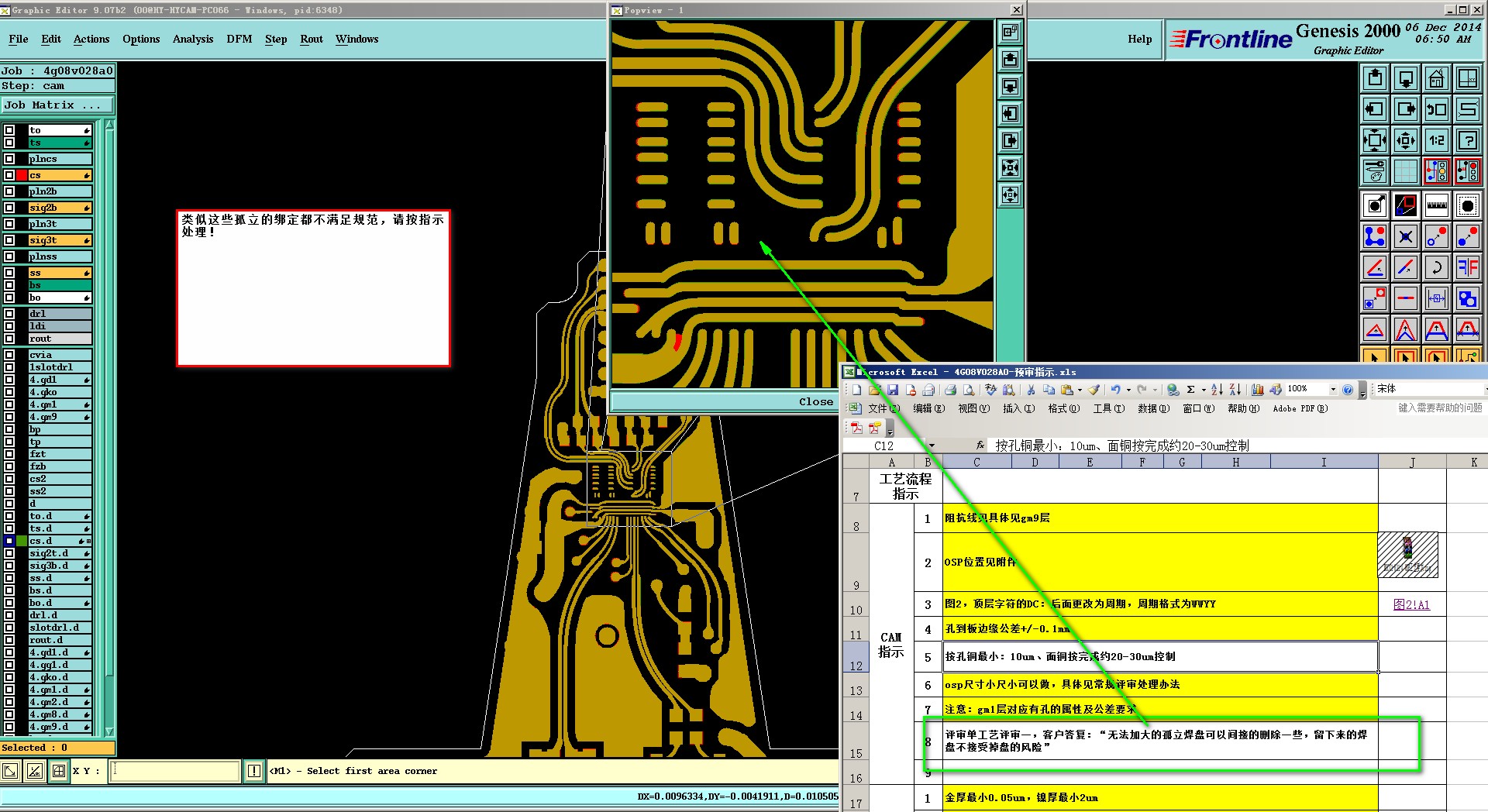The width and height of the screenshot is (1488, 812).
Task: Click the AutoSum sigma icon in Excel
Action: [1191, 390]
